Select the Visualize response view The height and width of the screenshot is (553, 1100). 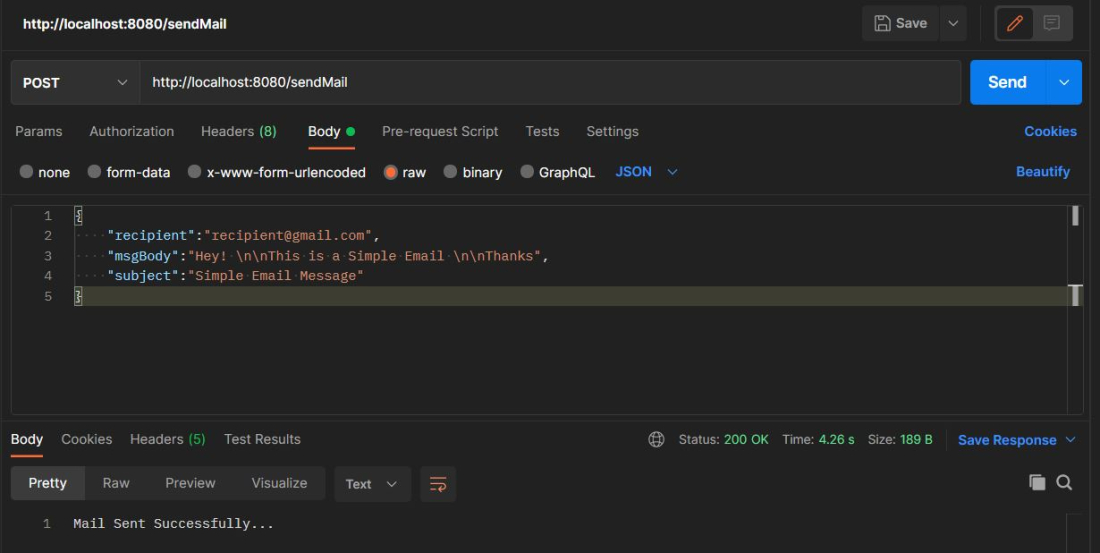point(279,483)
